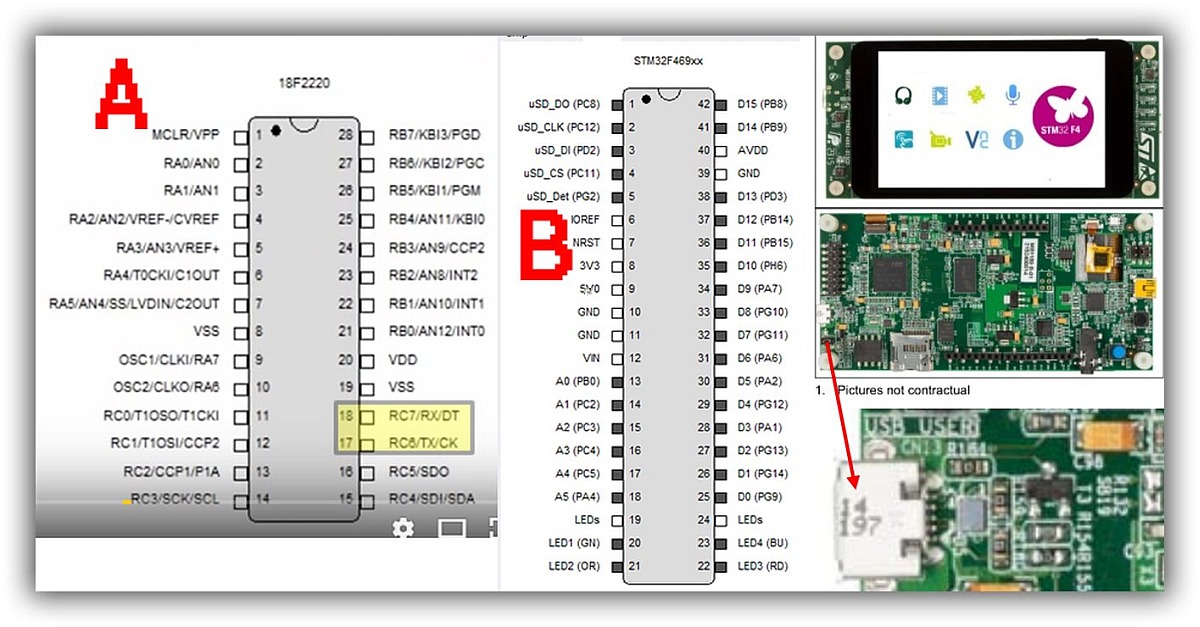Click the RC4/SDI/SDA pin label
This screenshot has width=1200, height=627.
point(430,499)
